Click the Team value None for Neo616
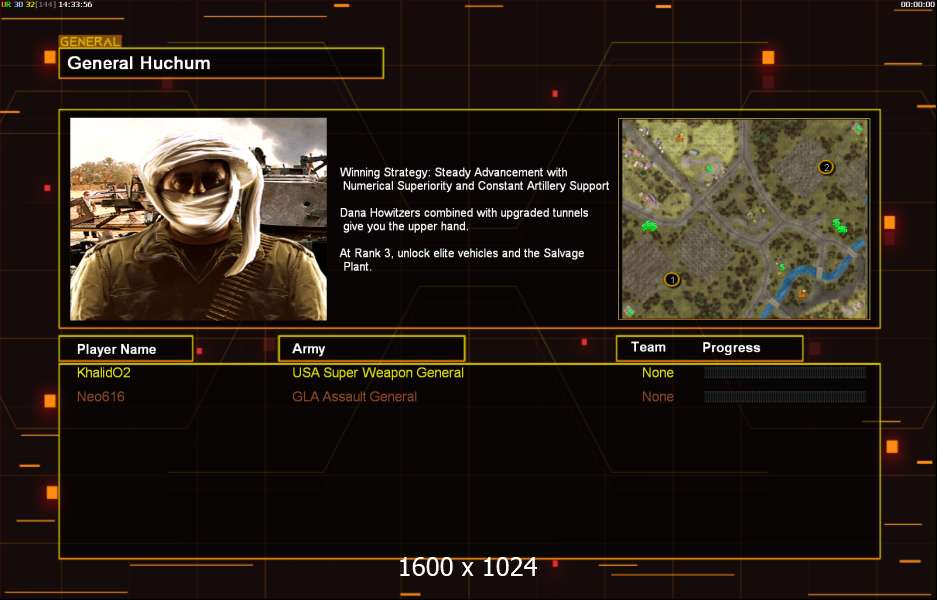The image size is (937, 600). (658, 397)
